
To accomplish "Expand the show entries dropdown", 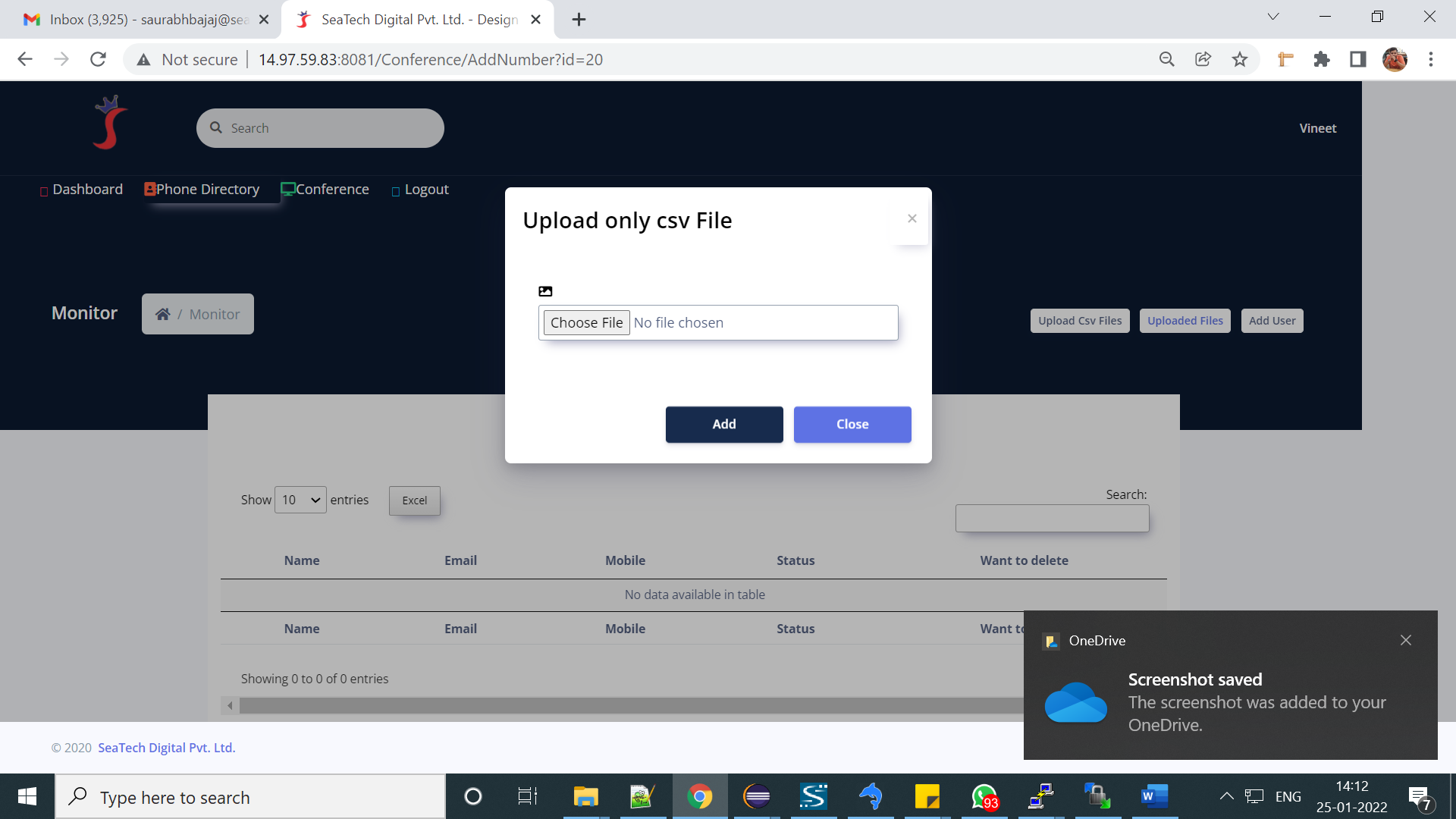I will point(300,500).
